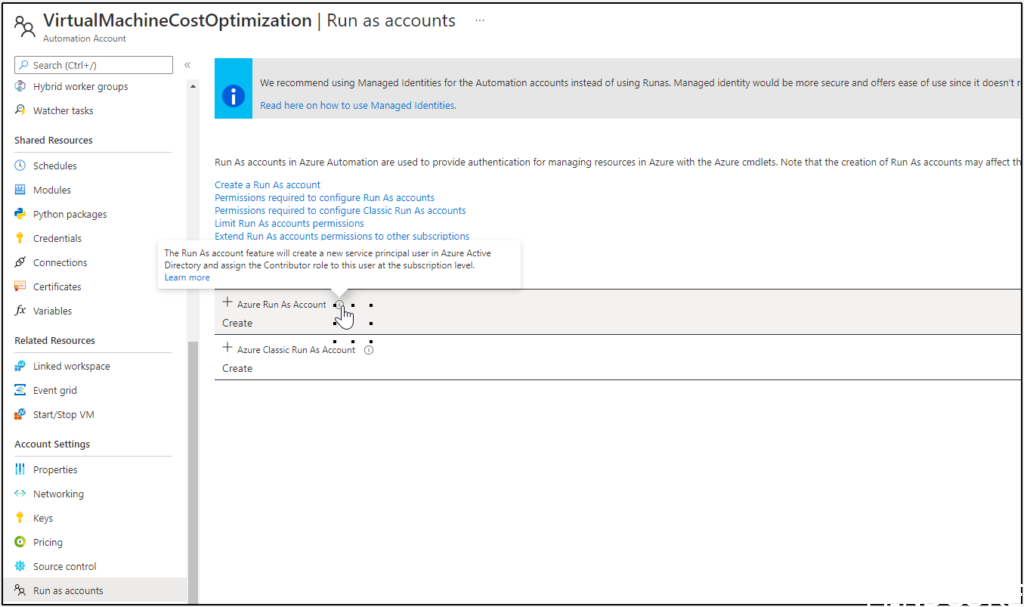Open 'Create a Run As account' link
Viewport: 1024px width, 607px height.
pos(267,185)
